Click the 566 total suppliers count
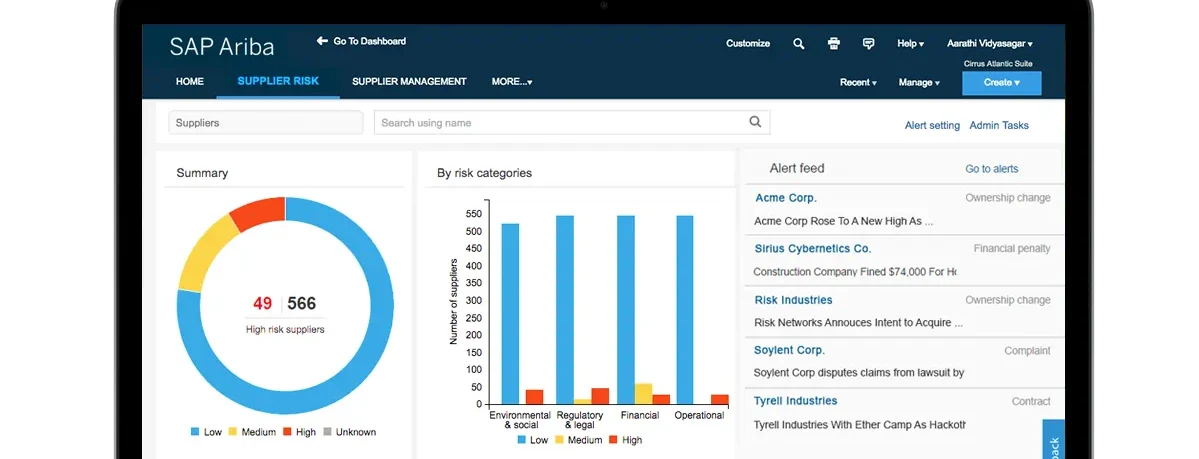Image resolution: width=1199 pixels, height=459 pixels. click(301, 304)
